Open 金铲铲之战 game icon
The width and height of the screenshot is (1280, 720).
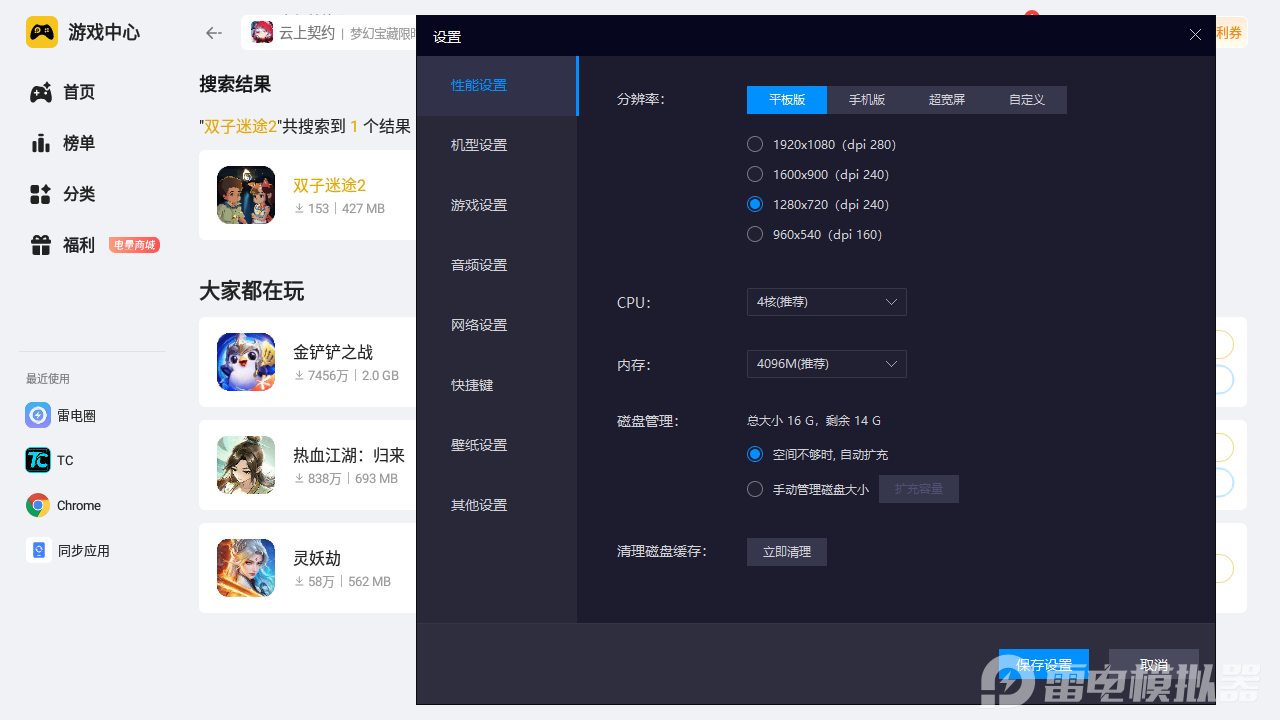(x=246, y=362)
